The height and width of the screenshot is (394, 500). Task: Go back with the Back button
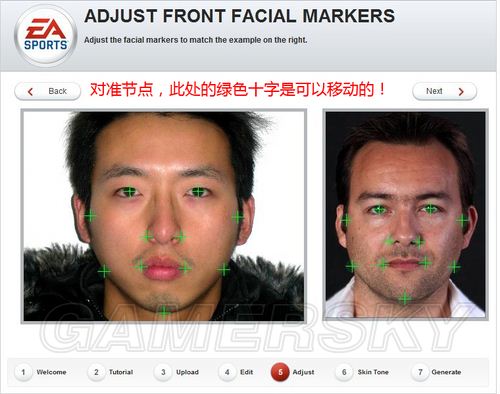(x=48, y=91)
